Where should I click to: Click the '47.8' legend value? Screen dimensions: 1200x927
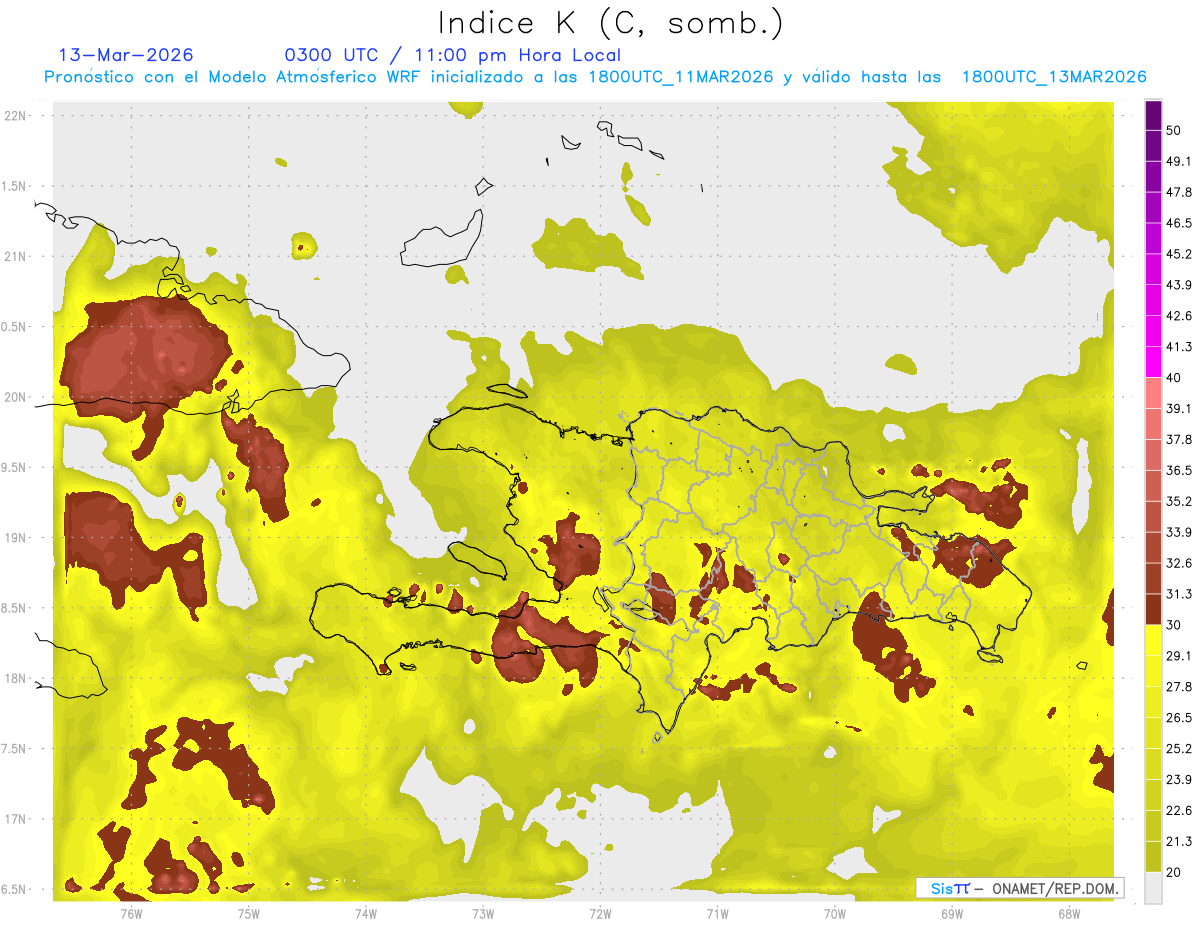(x=1179, y=192)
